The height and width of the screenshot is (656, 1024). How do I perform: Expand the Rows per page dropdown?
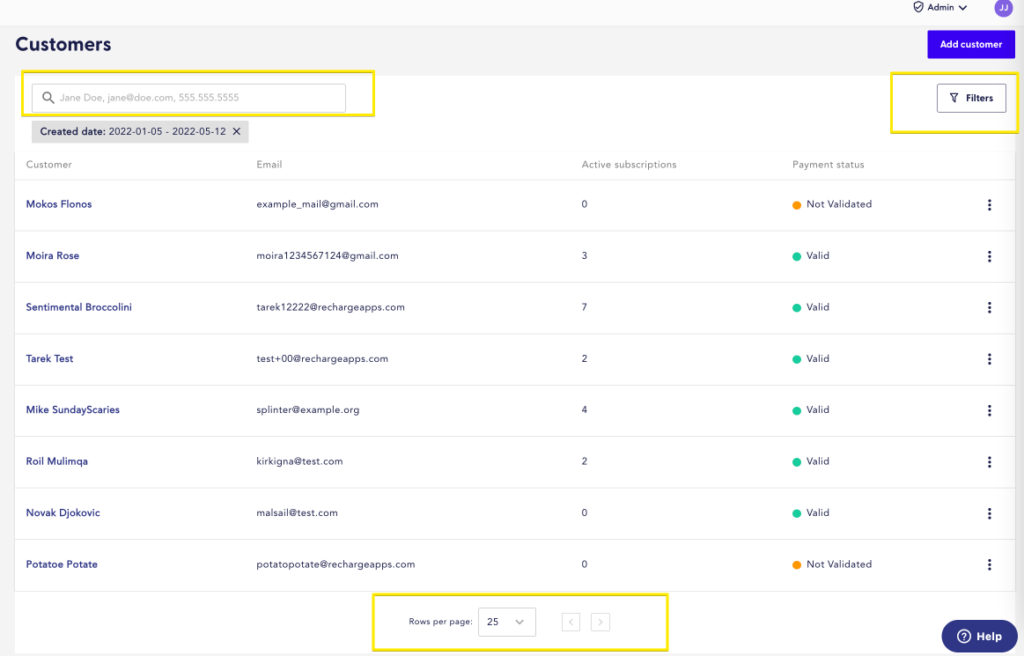coord(506,622)
